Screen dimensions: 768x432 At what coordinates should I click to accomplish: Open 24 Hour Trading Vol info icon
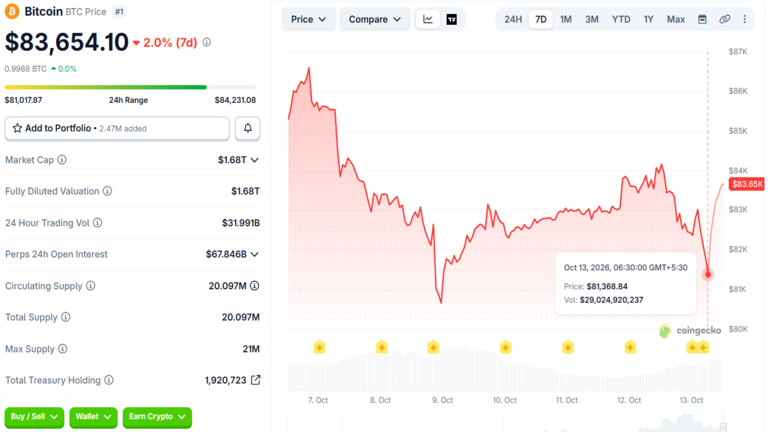tap(97, 223)
